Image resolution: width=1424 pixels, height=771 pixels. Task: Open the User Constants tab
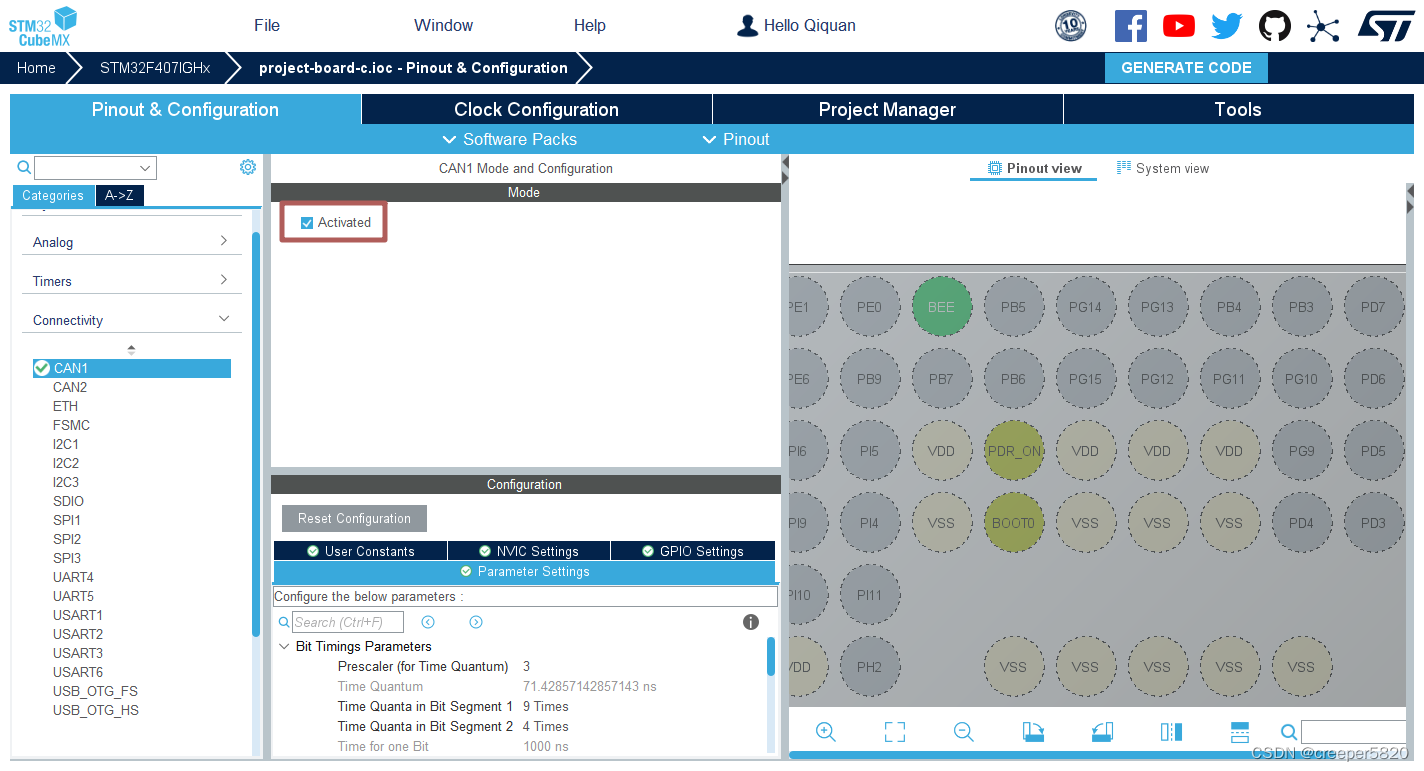point(360,551)
